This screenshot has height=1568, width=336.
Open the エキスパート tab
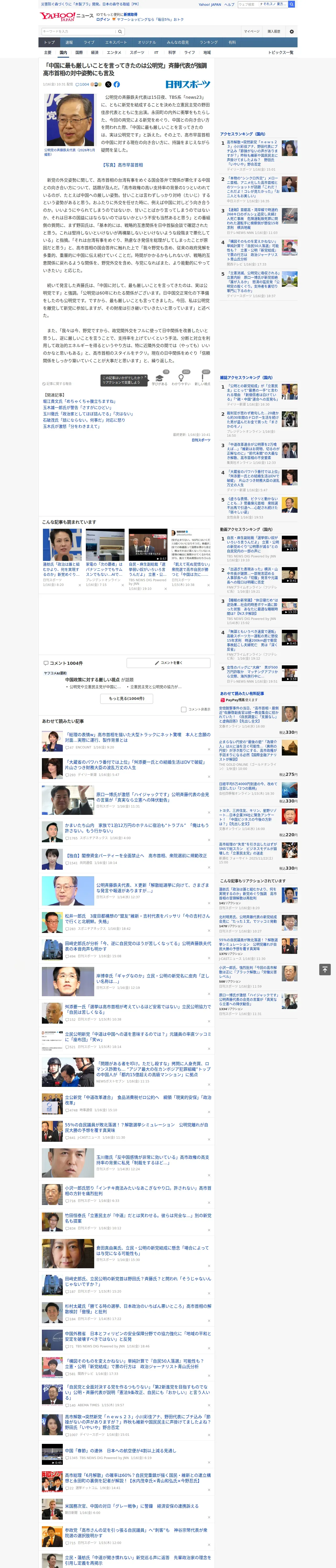click(116, 42)
